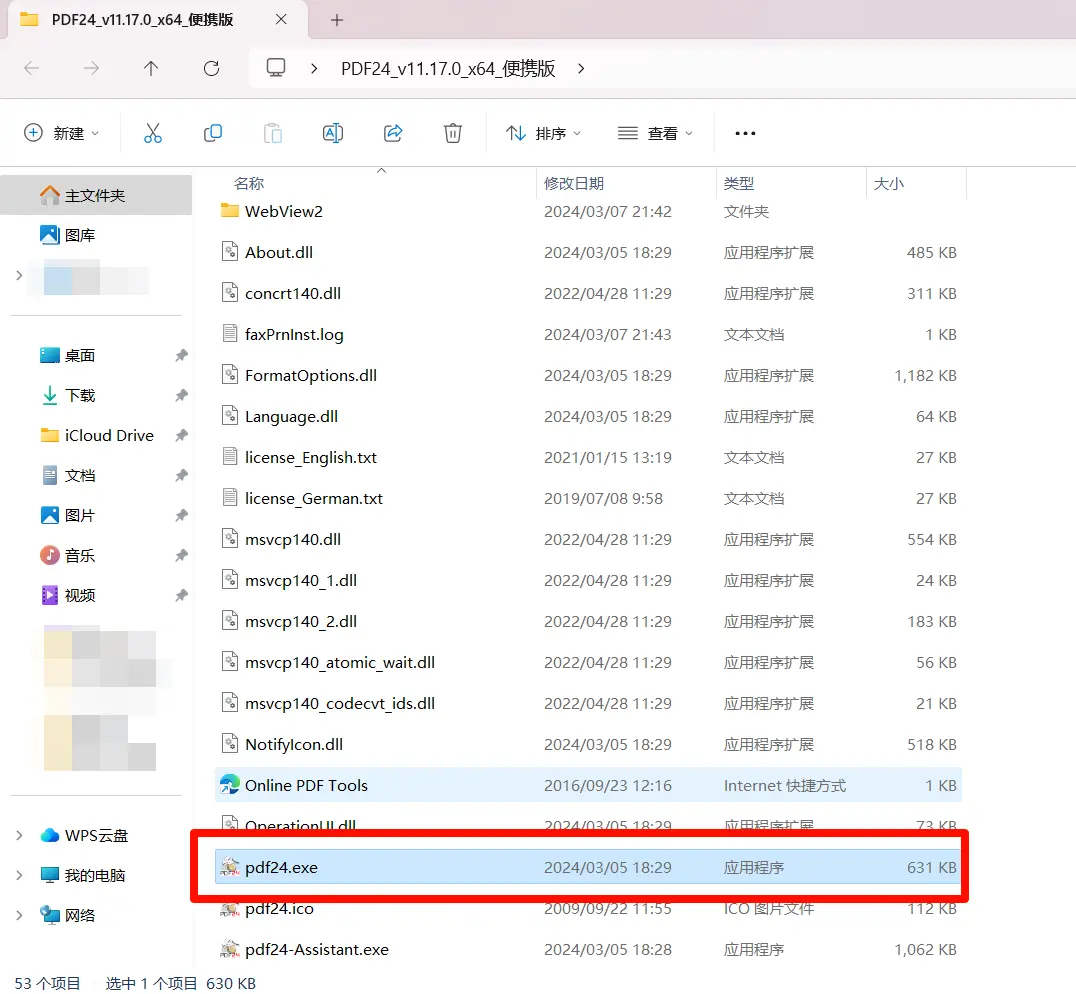Click the pin icon beside 桌面
This screenshot has height=994, width=1076.
click(181, 356)
